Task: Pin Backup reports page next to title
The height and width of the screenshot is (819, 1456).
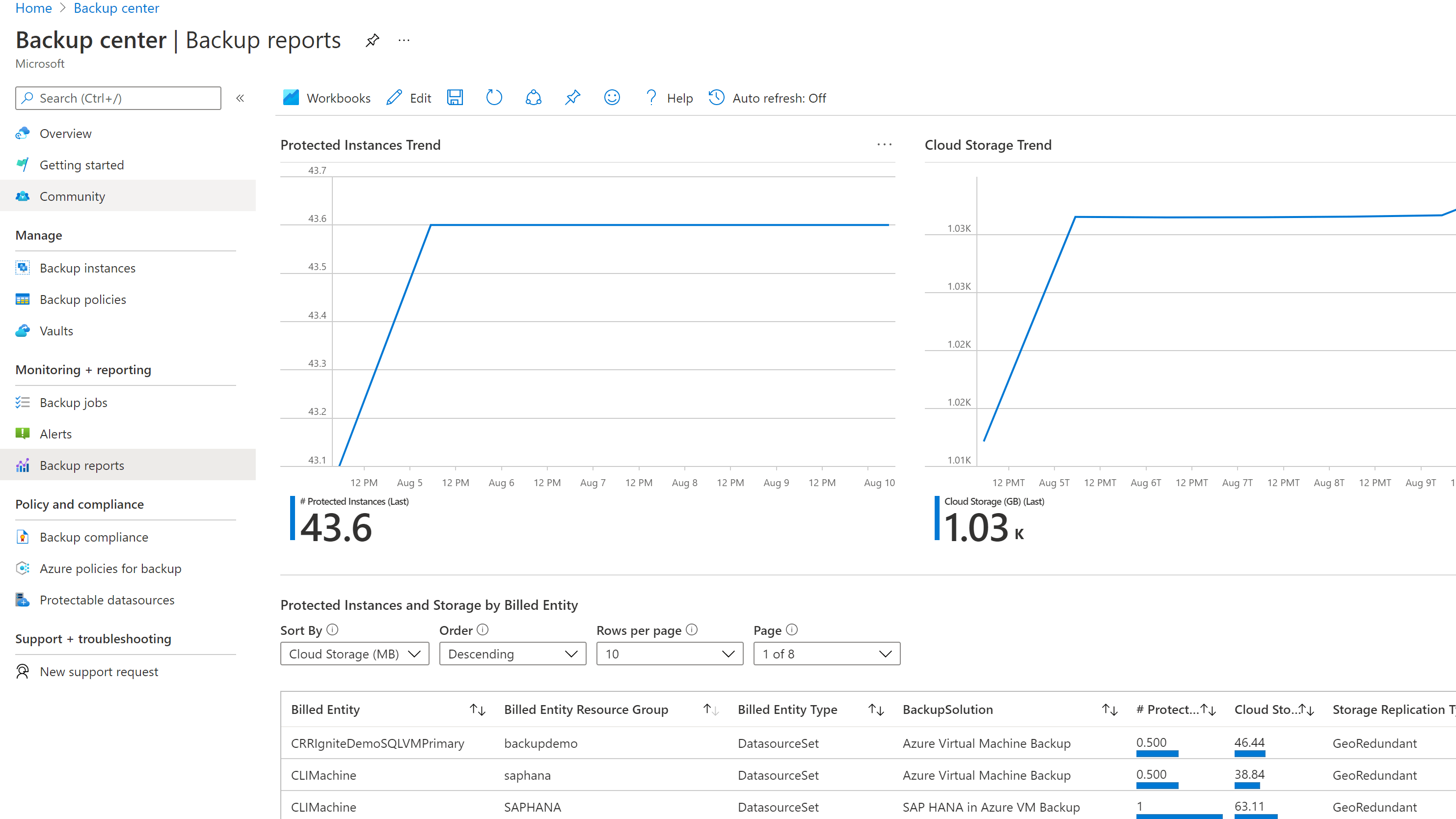Action: (372, 41)
